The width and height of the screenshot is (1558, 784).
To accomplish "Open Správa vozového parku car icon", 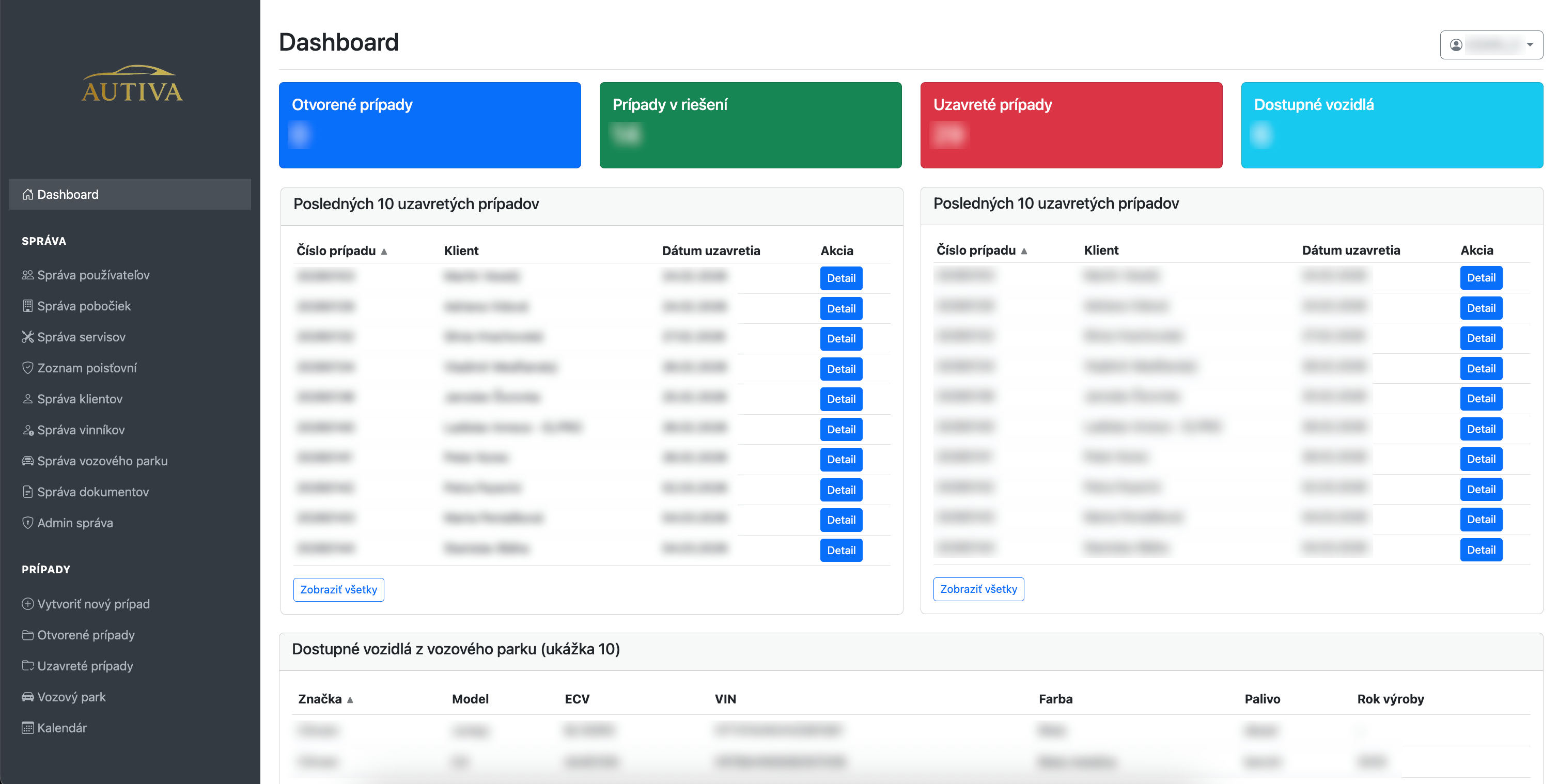I will tap(28, 461).
